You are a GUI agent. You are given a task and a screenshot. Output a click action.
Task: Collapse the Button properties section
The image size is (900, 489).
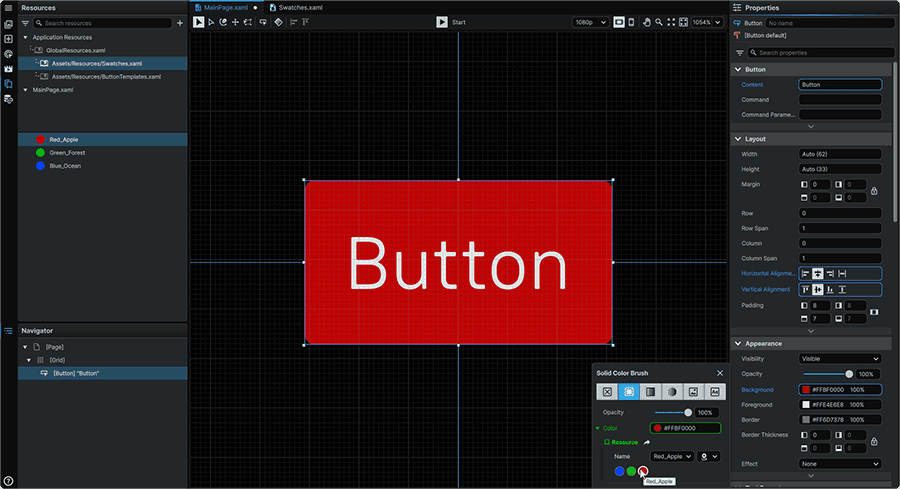pyautogui.click(x=738, y=69)
